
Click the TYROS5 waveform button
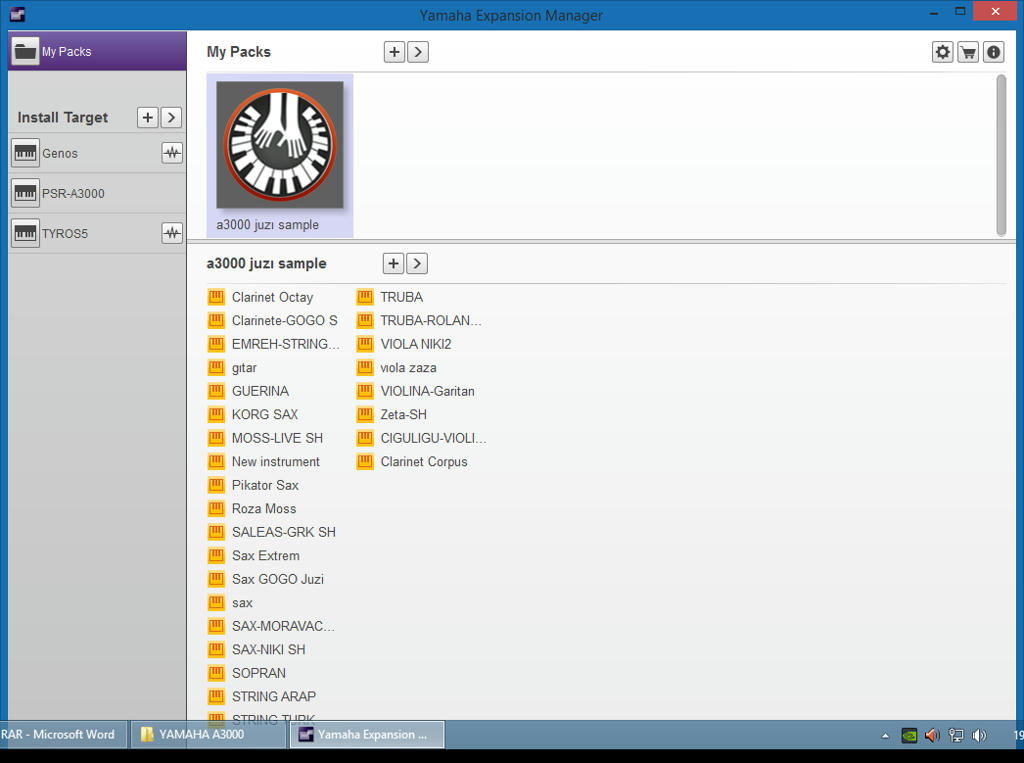tap(172, 233)
